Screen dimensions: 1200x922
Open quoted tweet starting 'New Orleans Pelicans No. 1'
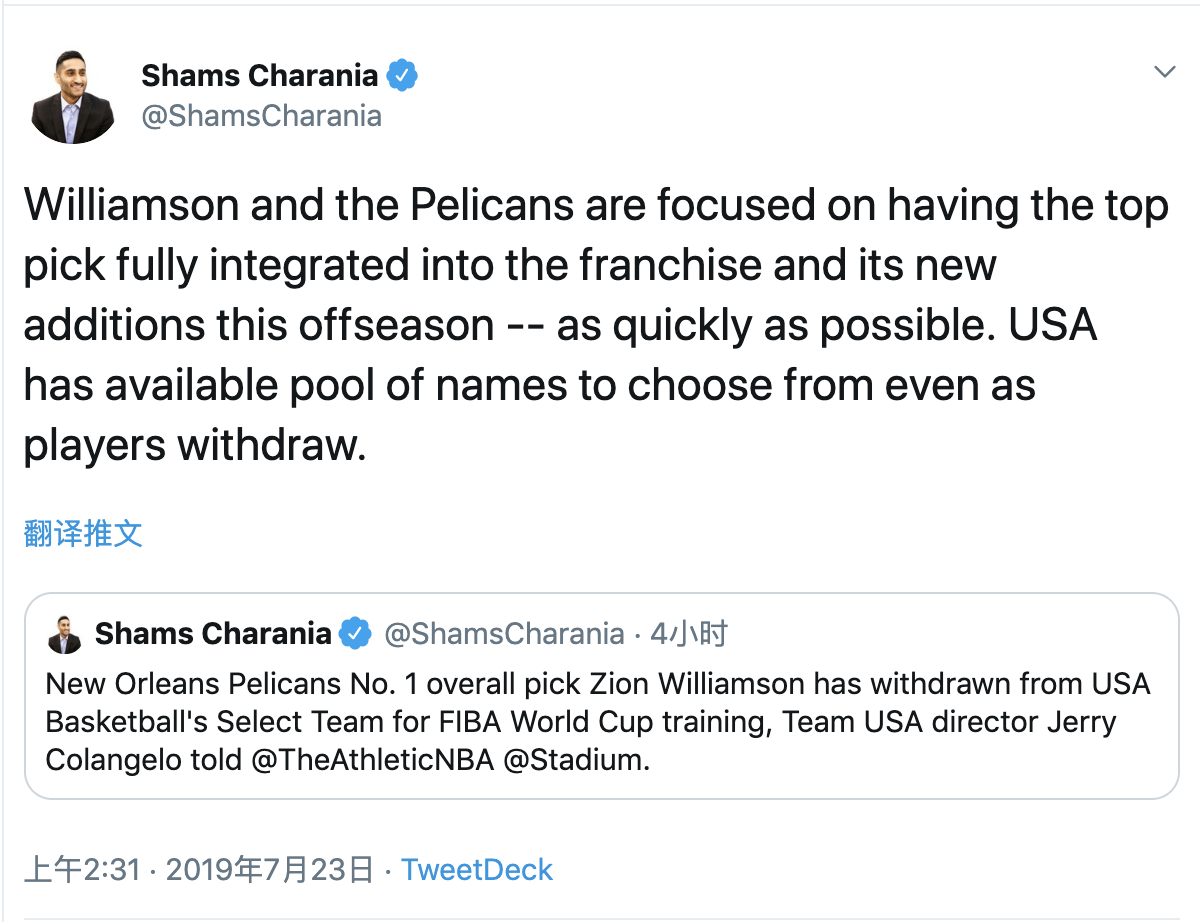[601, 696]
